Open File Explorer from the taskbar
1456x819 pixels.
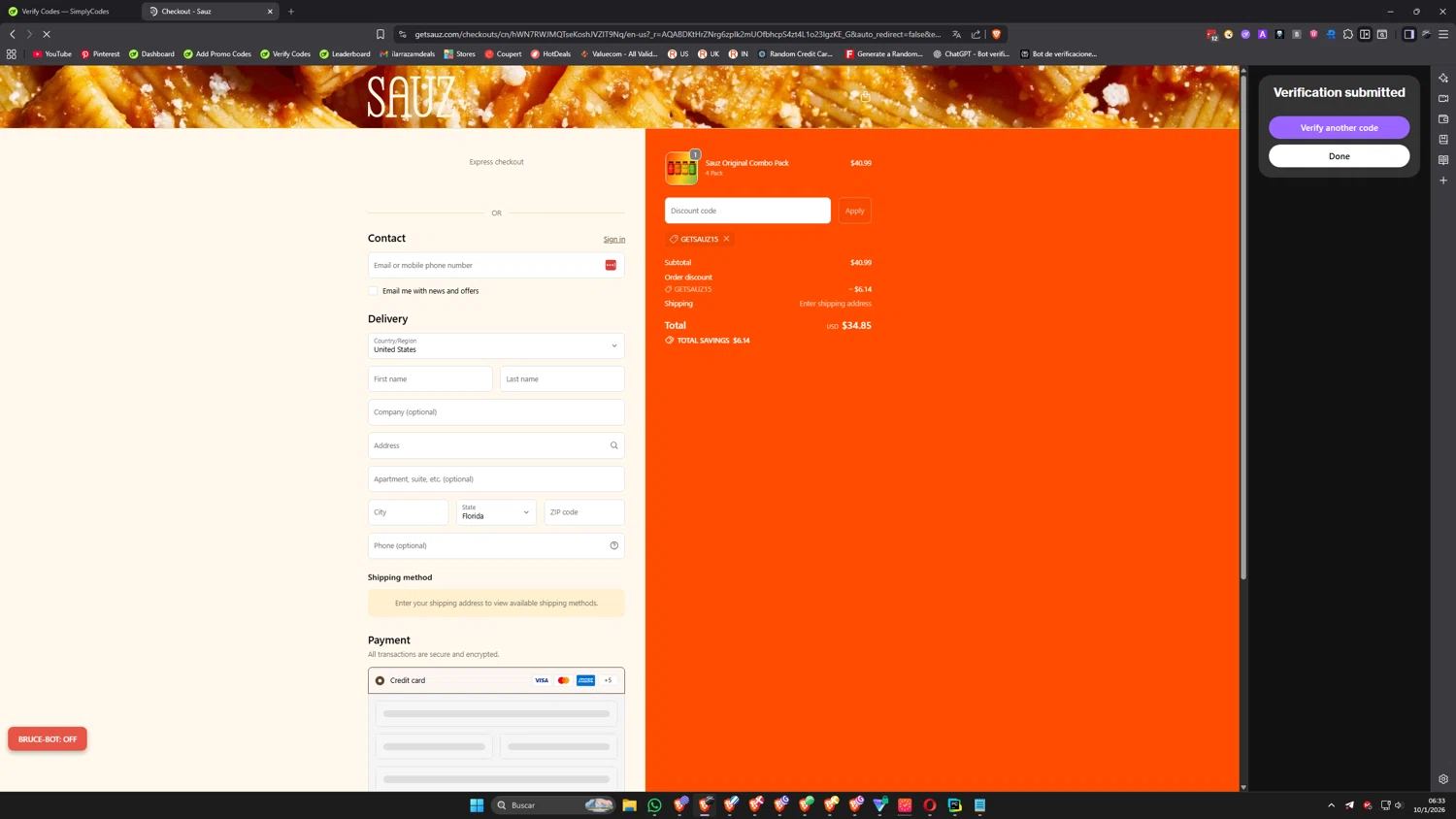tap(629, 804)
